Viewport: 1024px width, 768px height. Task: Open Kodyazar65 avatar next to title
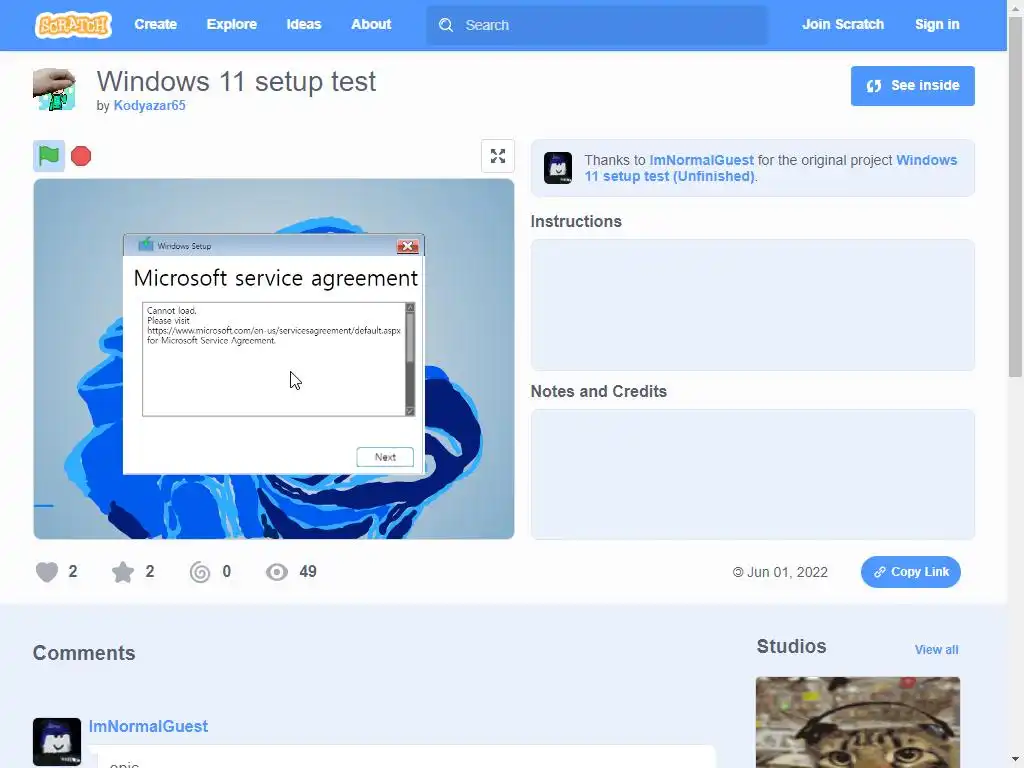pos(54,89)
